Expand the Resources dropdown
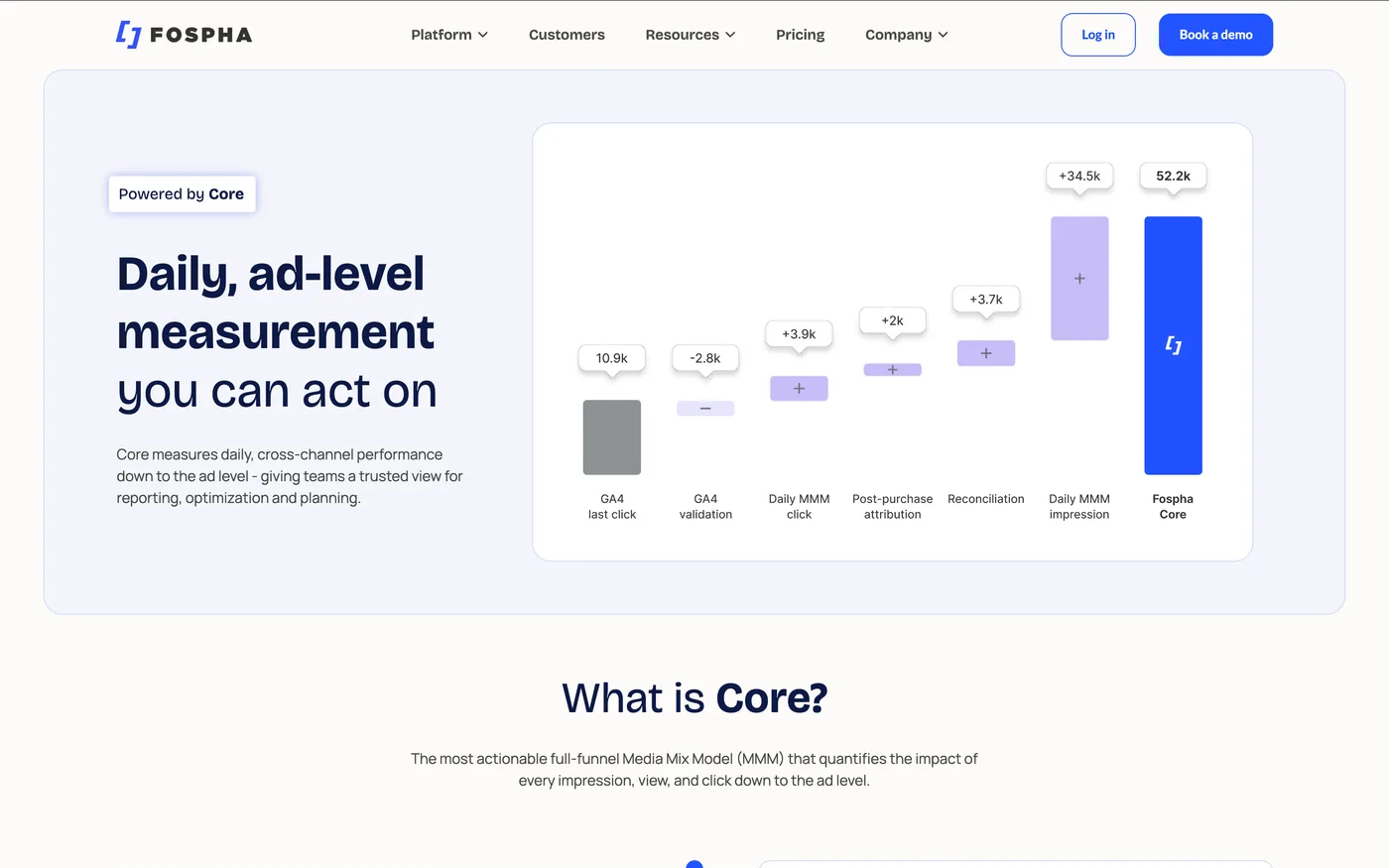The image size is (1389, 868). click(690, 34)
